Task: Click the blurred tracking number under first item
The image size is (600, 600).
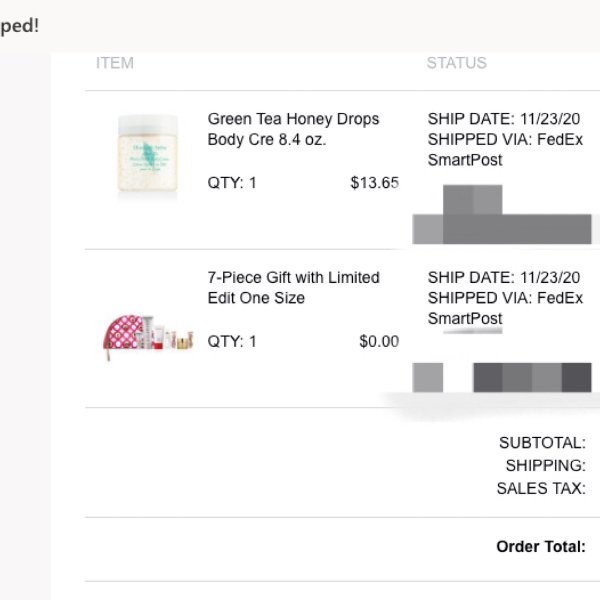Action: pos(502,214)
